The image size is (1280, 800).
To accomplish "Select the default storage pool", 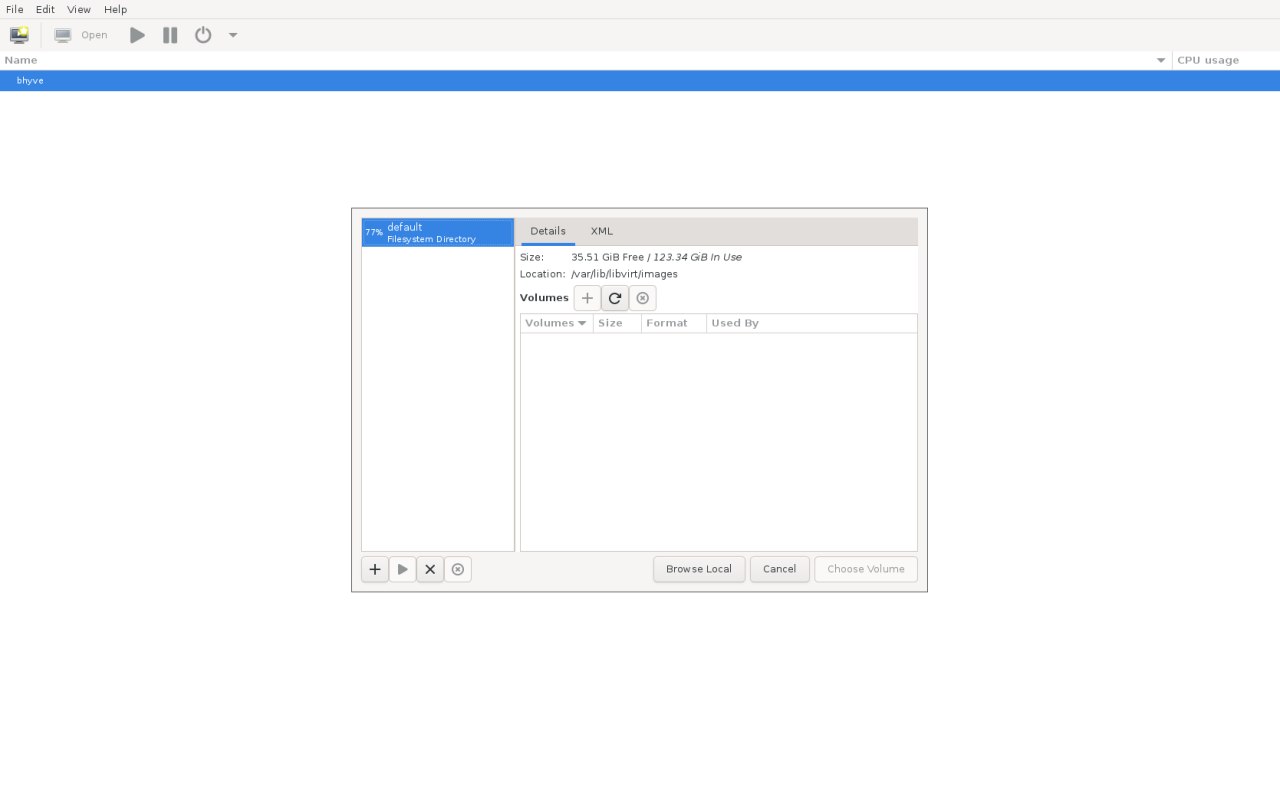I will coord(437,232).
